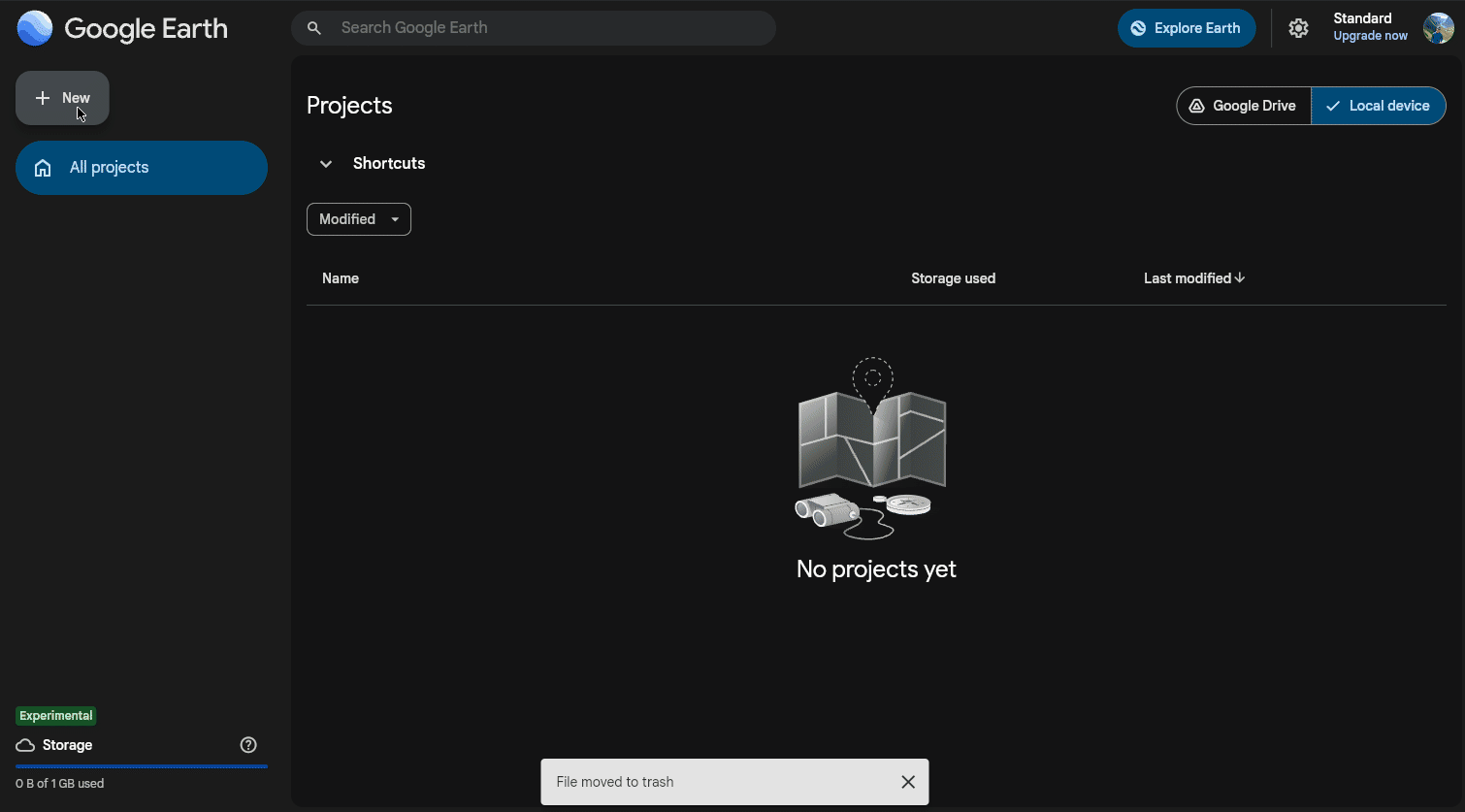1465x812 pixels.
Task: Open the Modified filter dropdown
Action: 359,219
